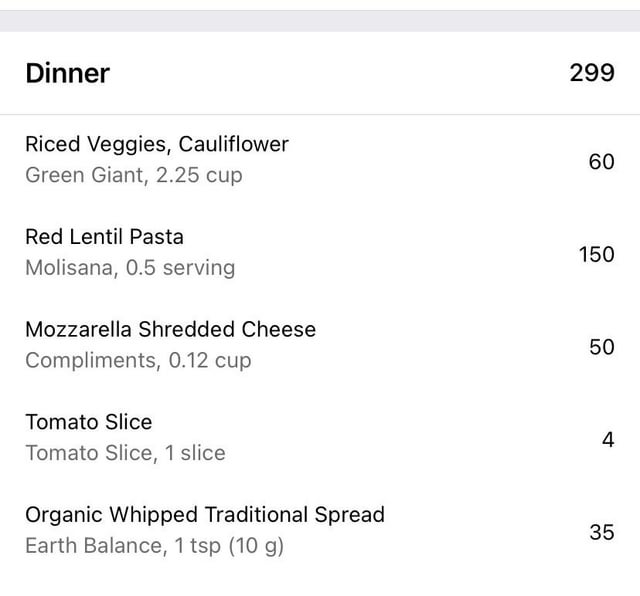Viewport: 640px width, 596px height.
Task: Open the Dinner meal section header
Action: (x=320, y=73)
